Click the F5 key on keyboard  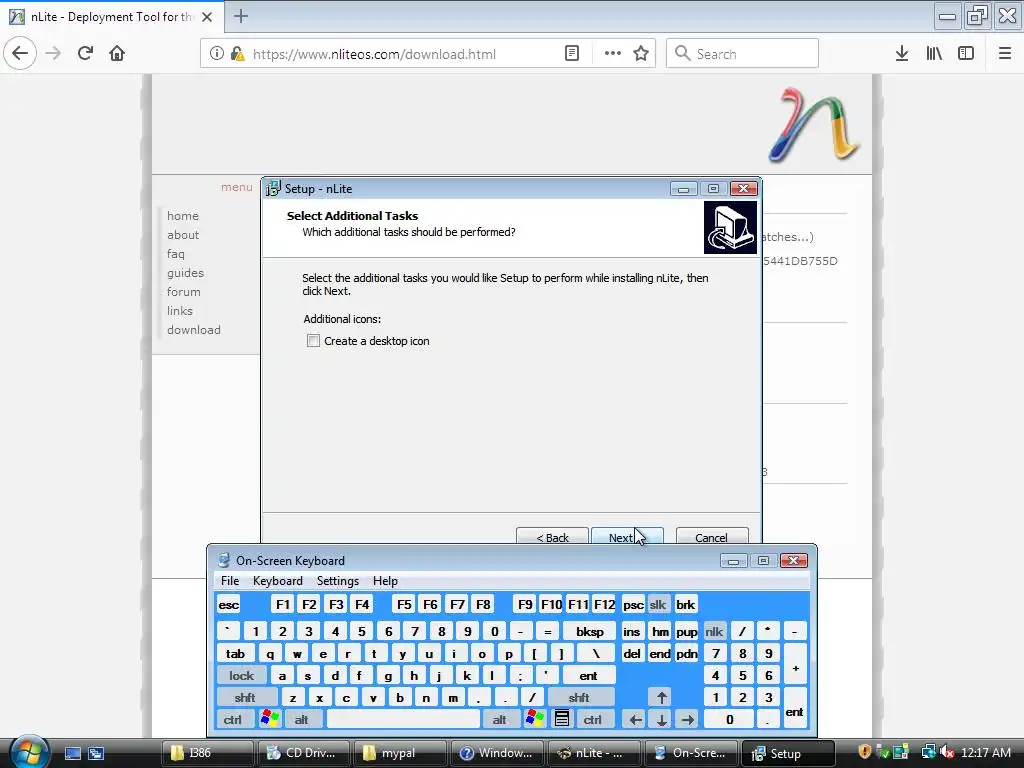click(x=404, y=605)
